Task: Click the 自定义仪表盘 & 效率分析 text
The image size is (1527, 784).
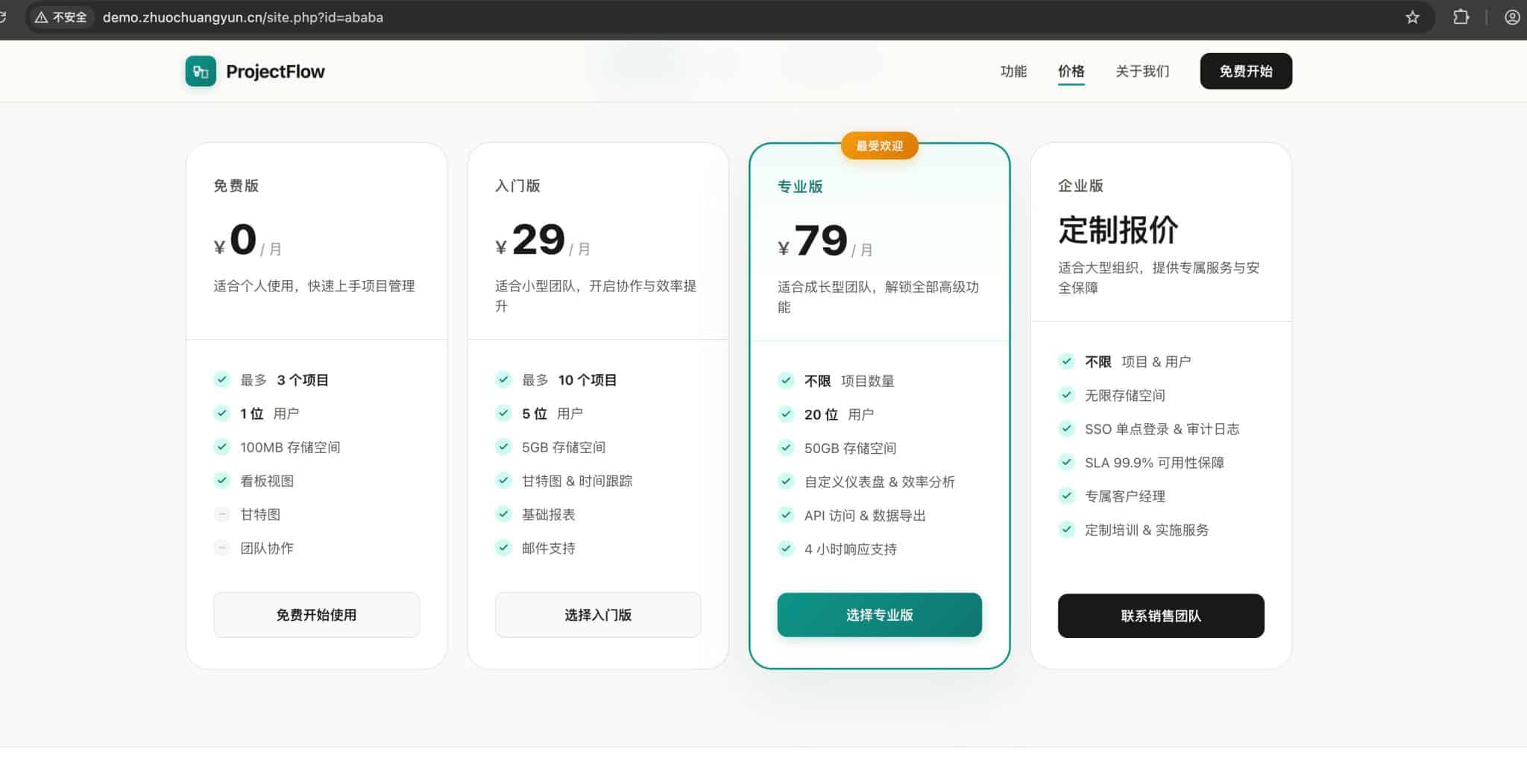Action: click(x=879, y=481)
